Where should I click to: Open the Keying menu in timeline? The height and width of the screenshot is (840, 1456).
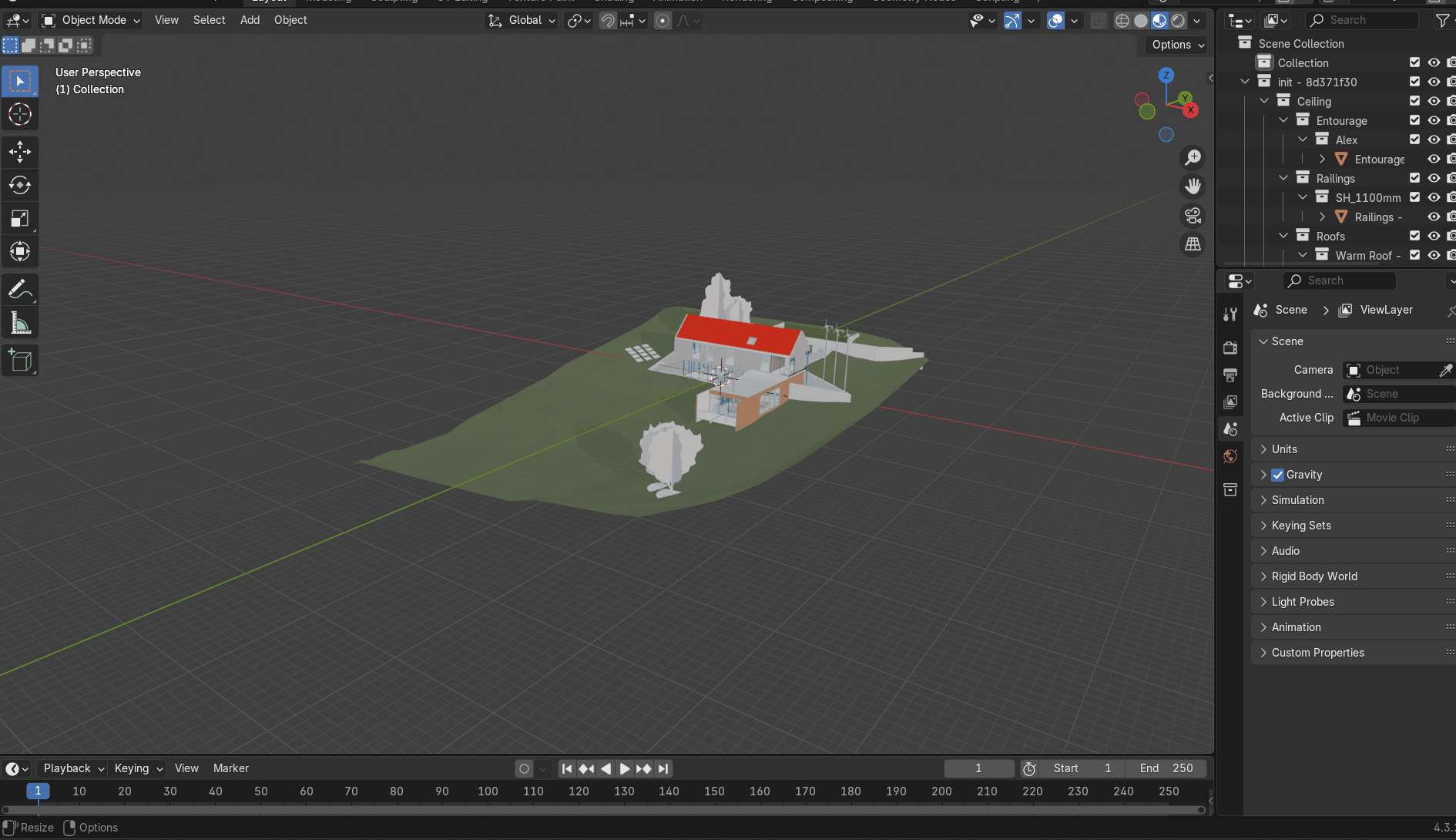[138, 768]
